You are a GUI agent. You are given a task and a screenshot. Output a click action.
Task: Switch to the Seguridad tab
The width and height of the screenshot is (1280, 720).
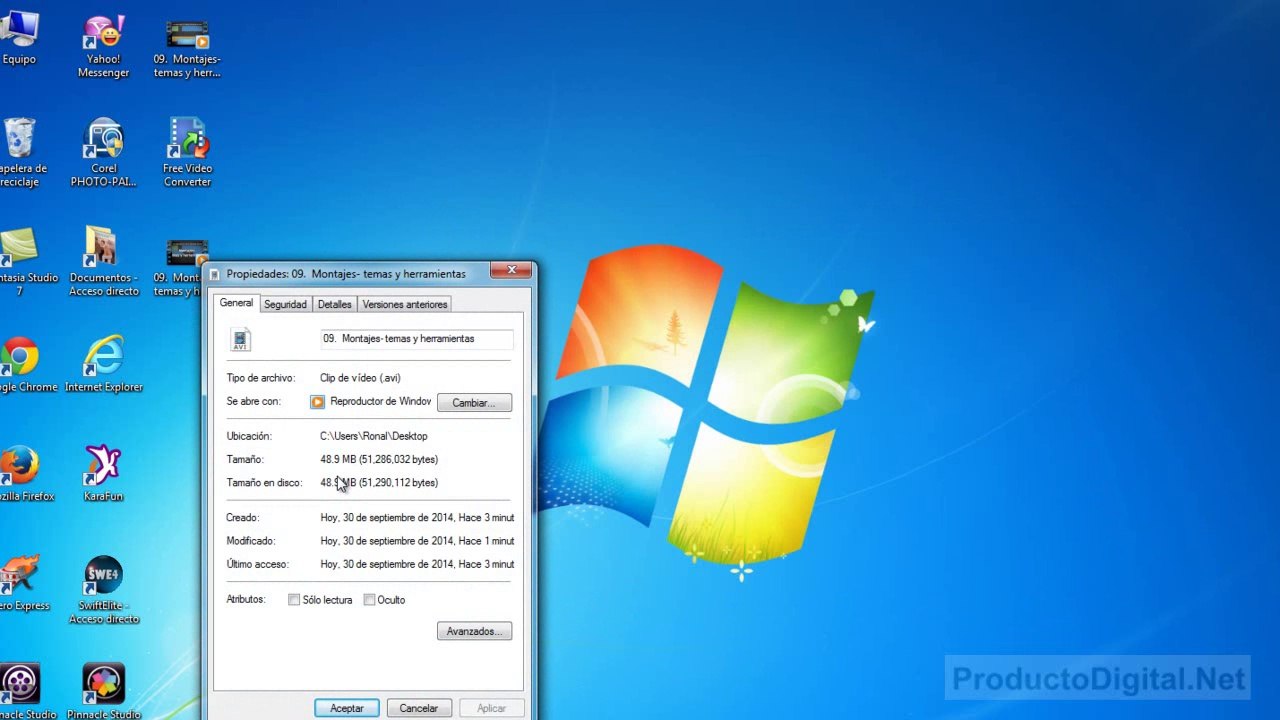pyautogui.click(x=285, y=304)
